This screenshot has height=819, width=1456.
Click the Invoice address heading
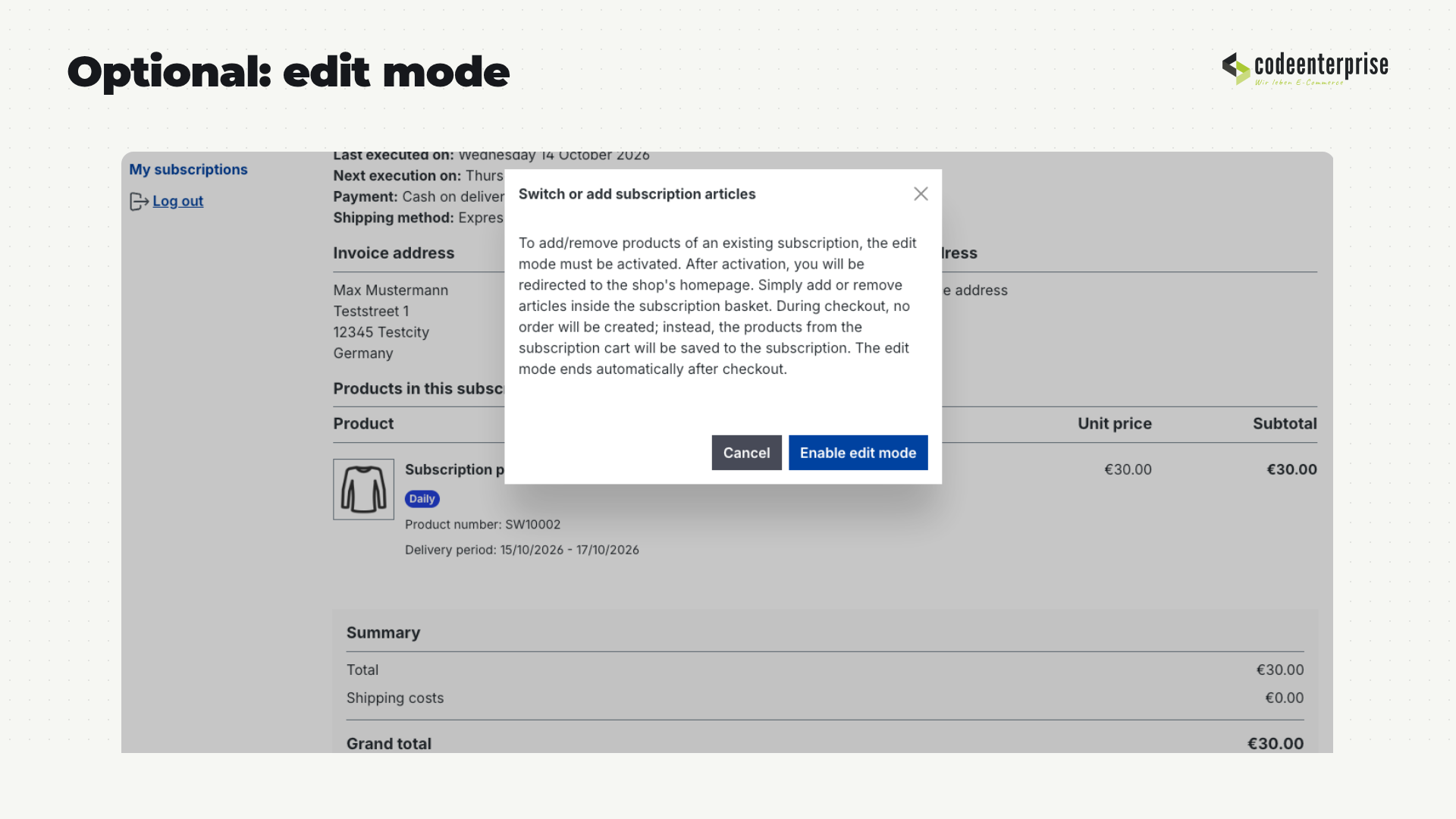tap(394, 253)
